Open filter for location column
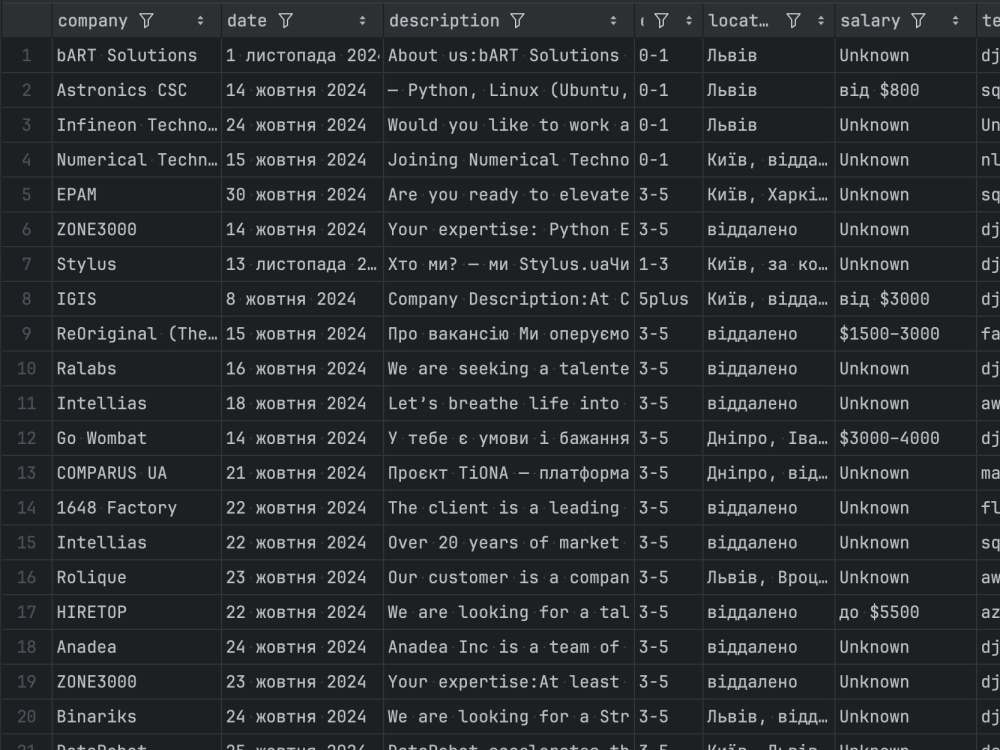 click(x=793, y=21)
